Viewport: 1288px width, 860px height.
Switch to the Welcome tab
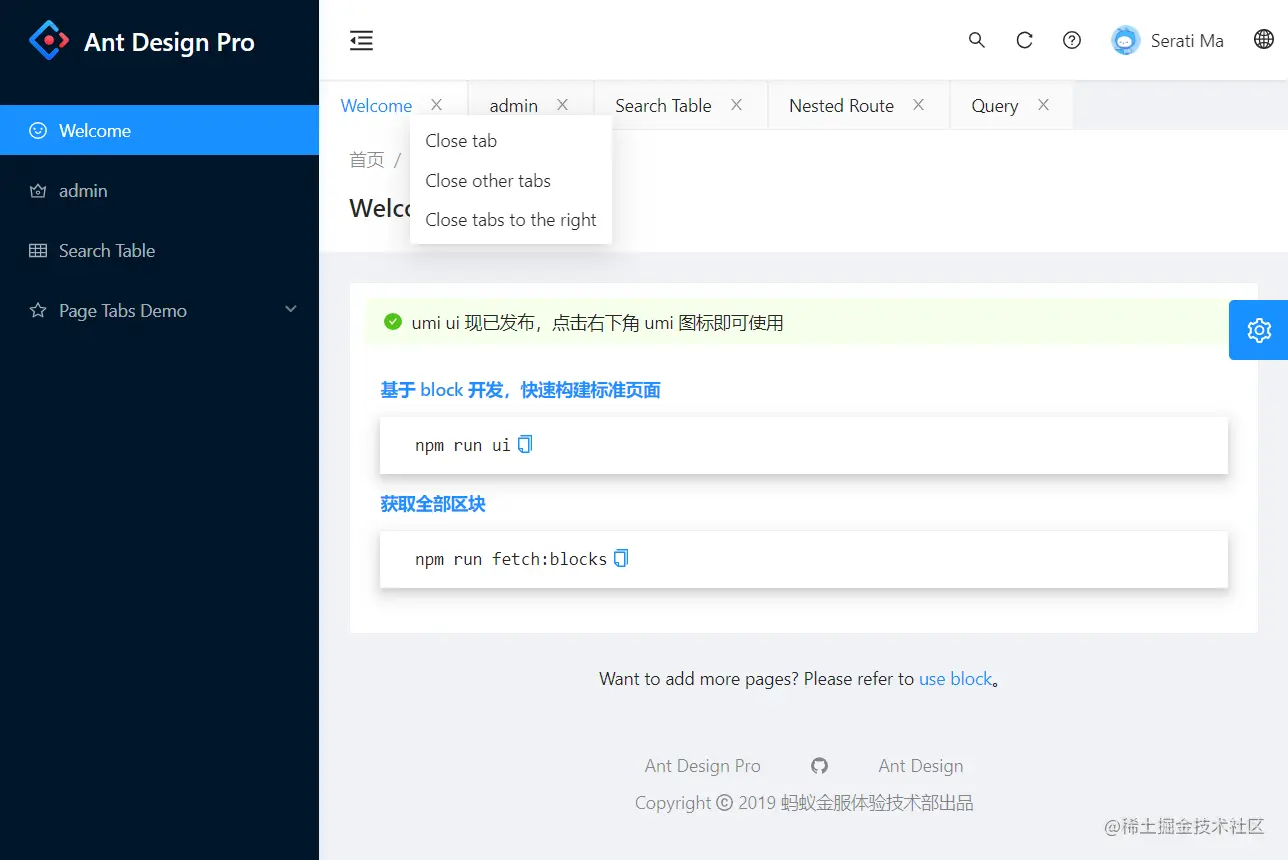point(376,106)
